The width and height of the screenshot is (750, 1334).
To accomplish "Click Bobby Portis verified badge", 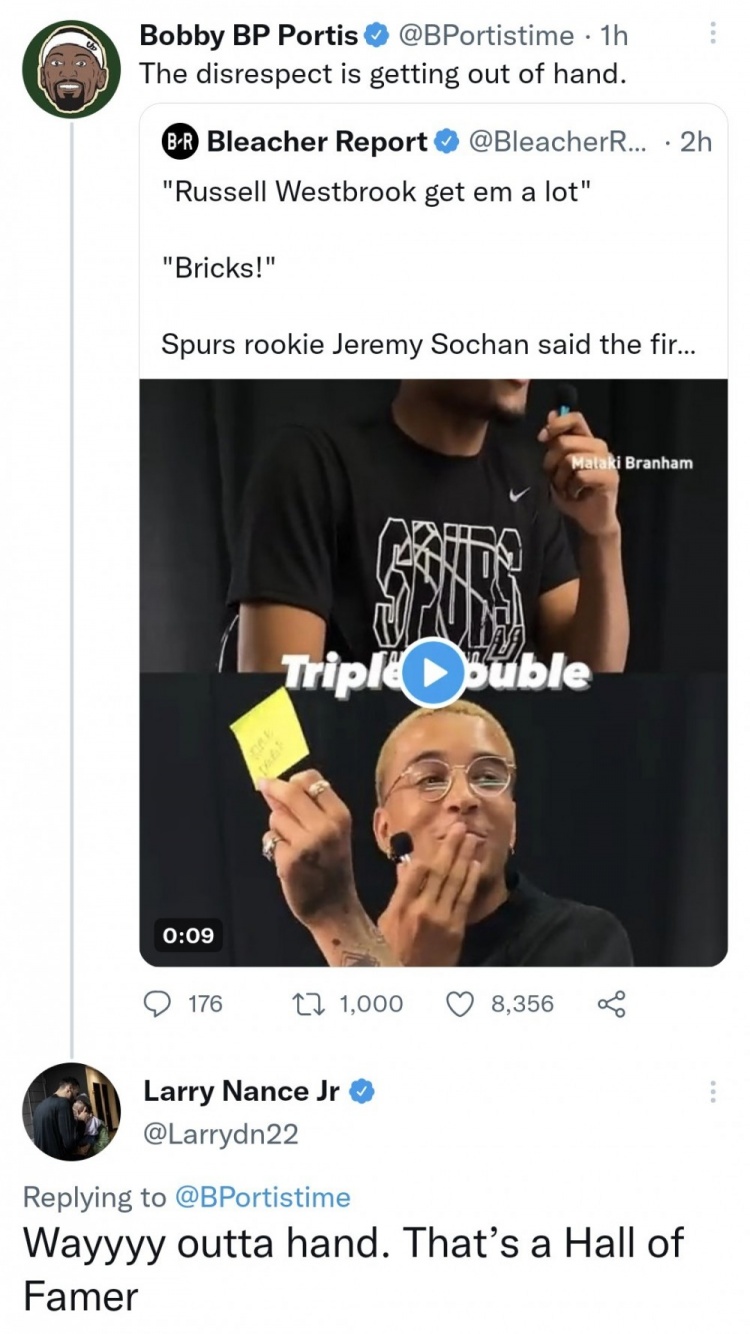I will coord(376,36).
